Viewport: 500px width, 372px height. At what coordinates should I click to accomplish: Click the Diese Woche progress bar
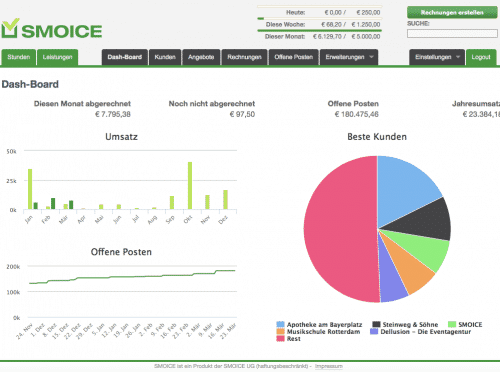point(319,18)
